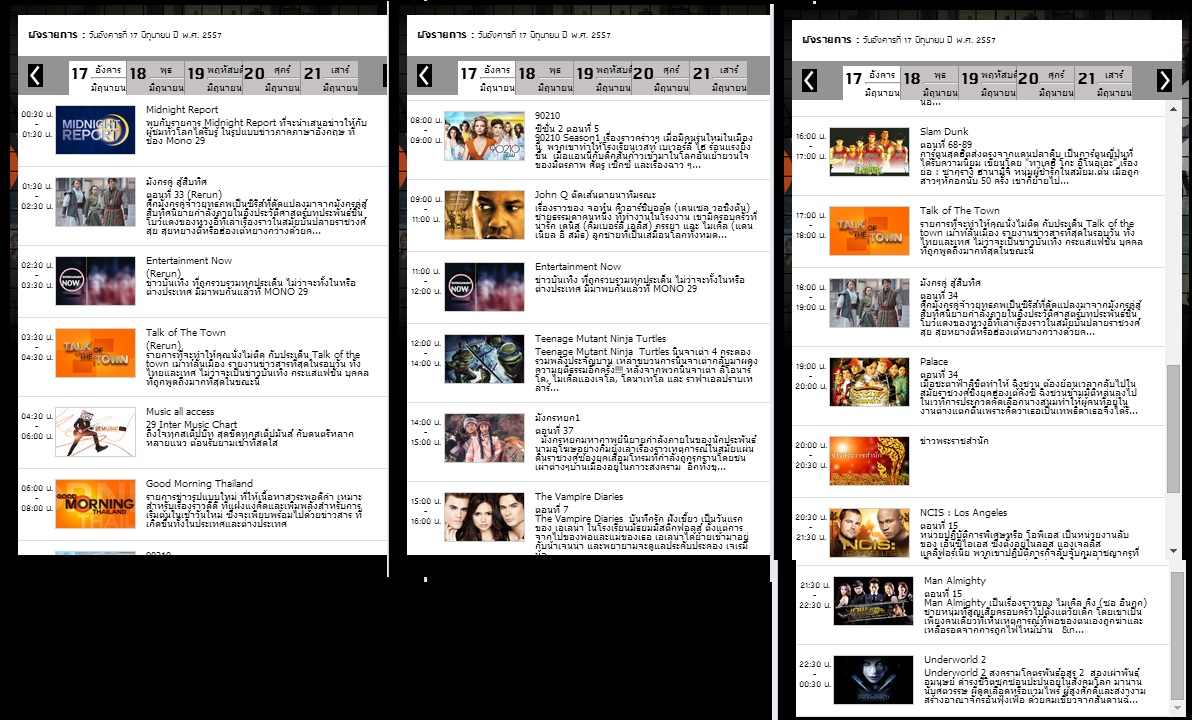Screen dimensions: 1192x720
Task: Open the ข่าวพระราชสำนัก thumbnail
Action: pyautogui.click(x=869, y=461)
